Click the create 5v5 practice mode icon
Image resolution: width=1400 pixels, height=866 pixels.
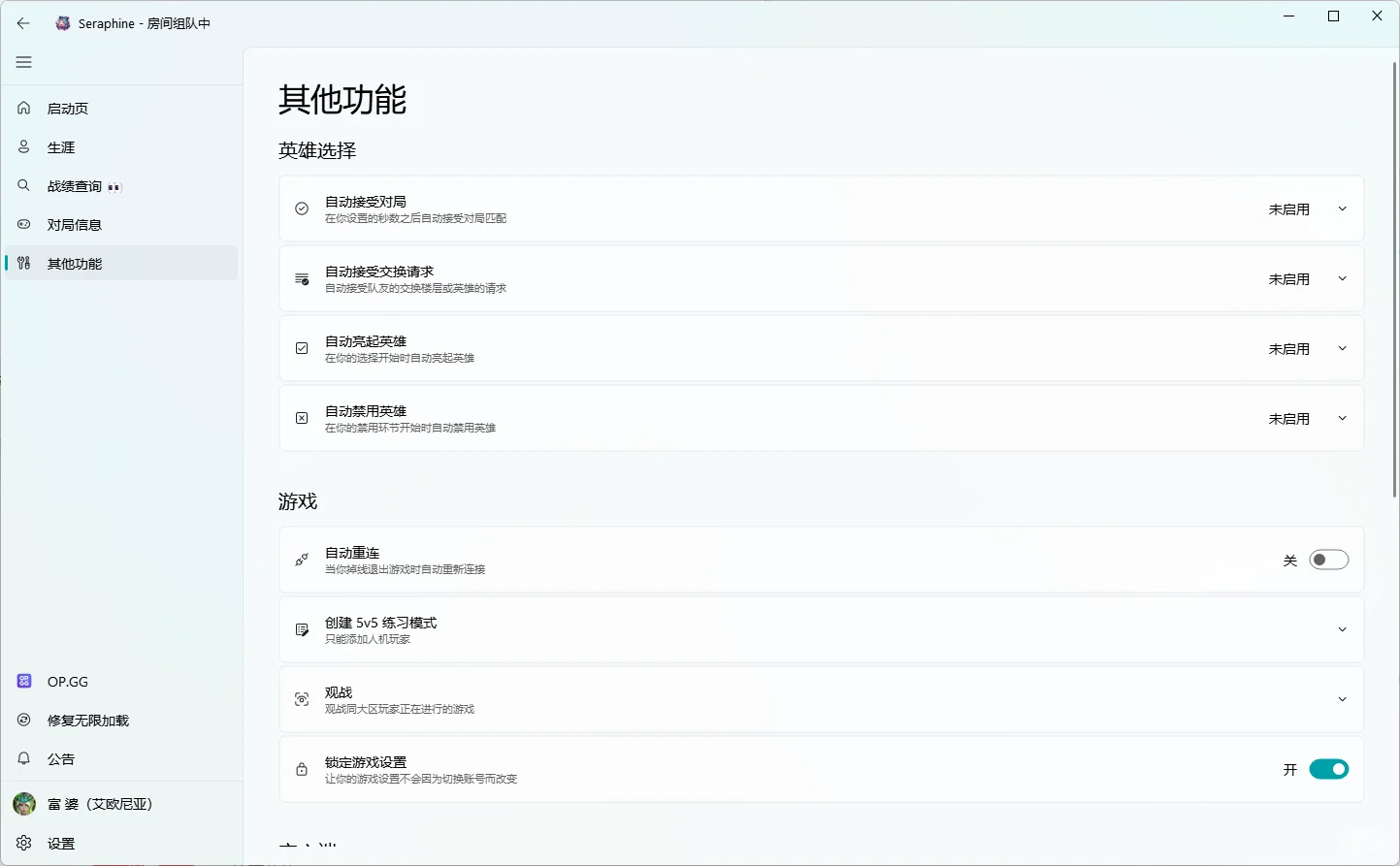(x=302, y=629)
